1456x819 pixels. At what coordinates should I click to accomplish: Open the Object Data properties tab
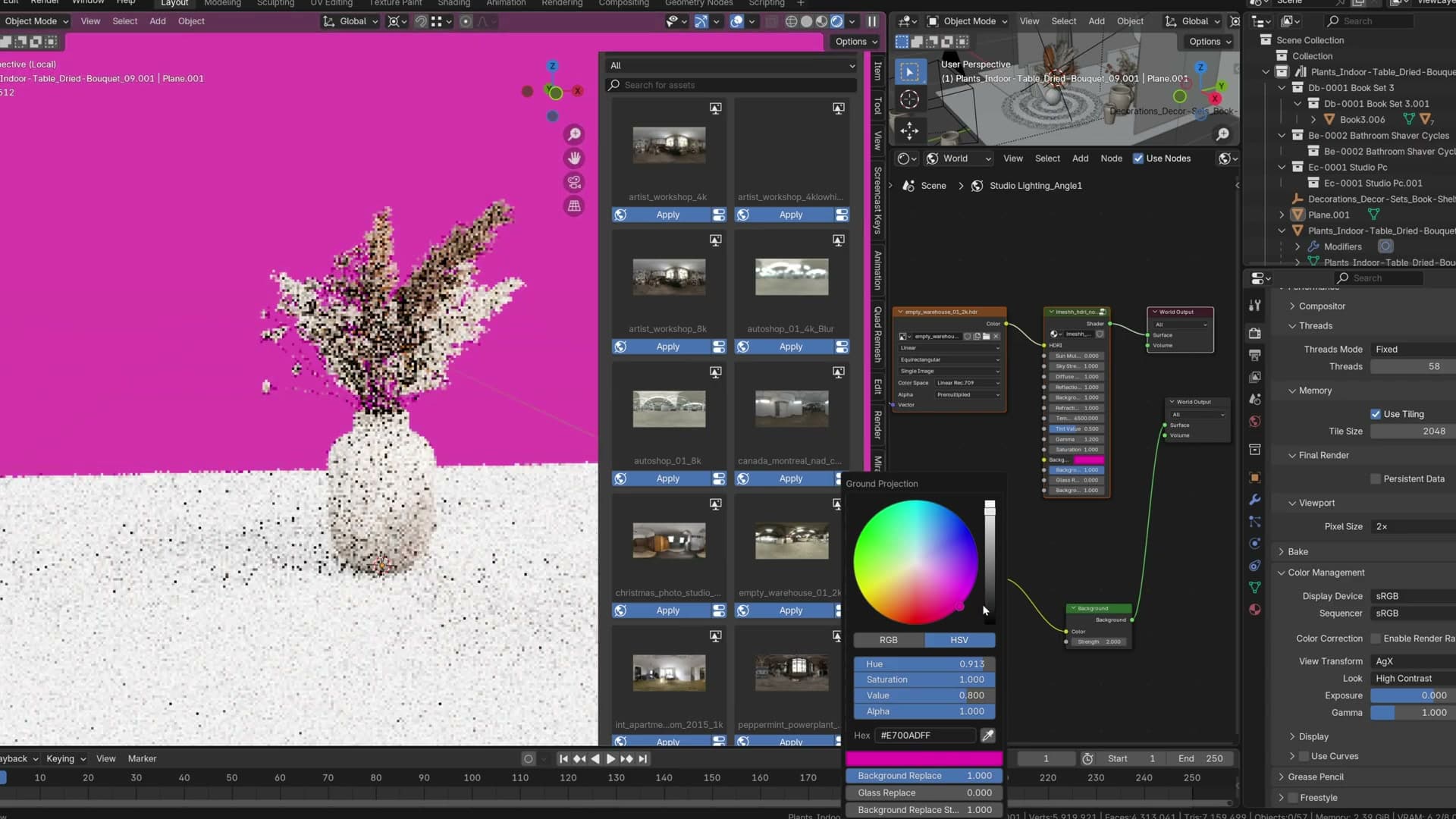pyautogui.click(x=1255, y=588)
